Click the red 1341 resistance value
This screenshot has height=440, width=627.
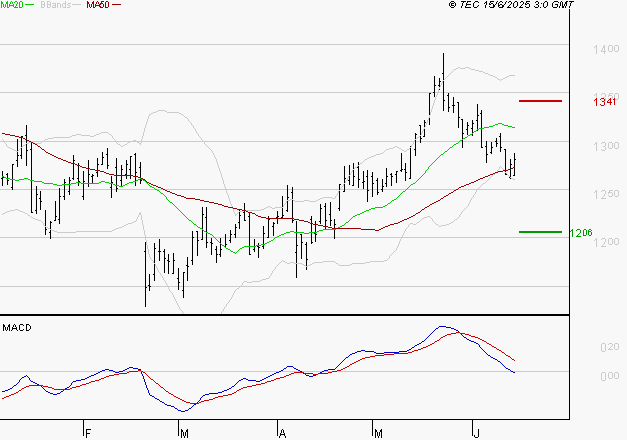tap(605, 102)
